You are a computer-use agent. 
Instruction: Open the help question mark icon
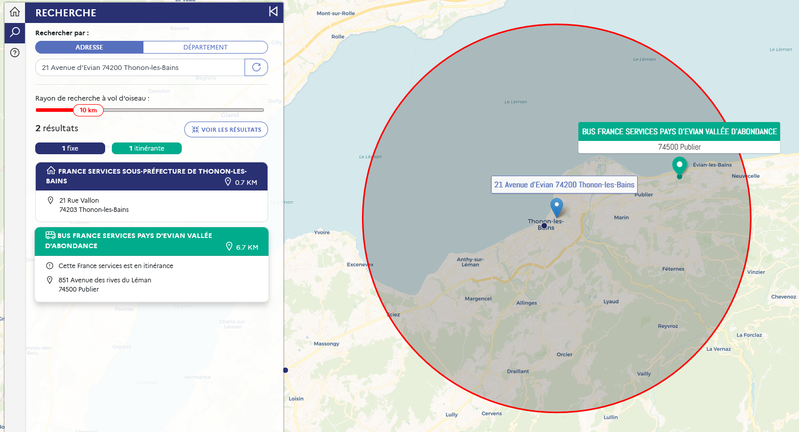click(14, 52)
